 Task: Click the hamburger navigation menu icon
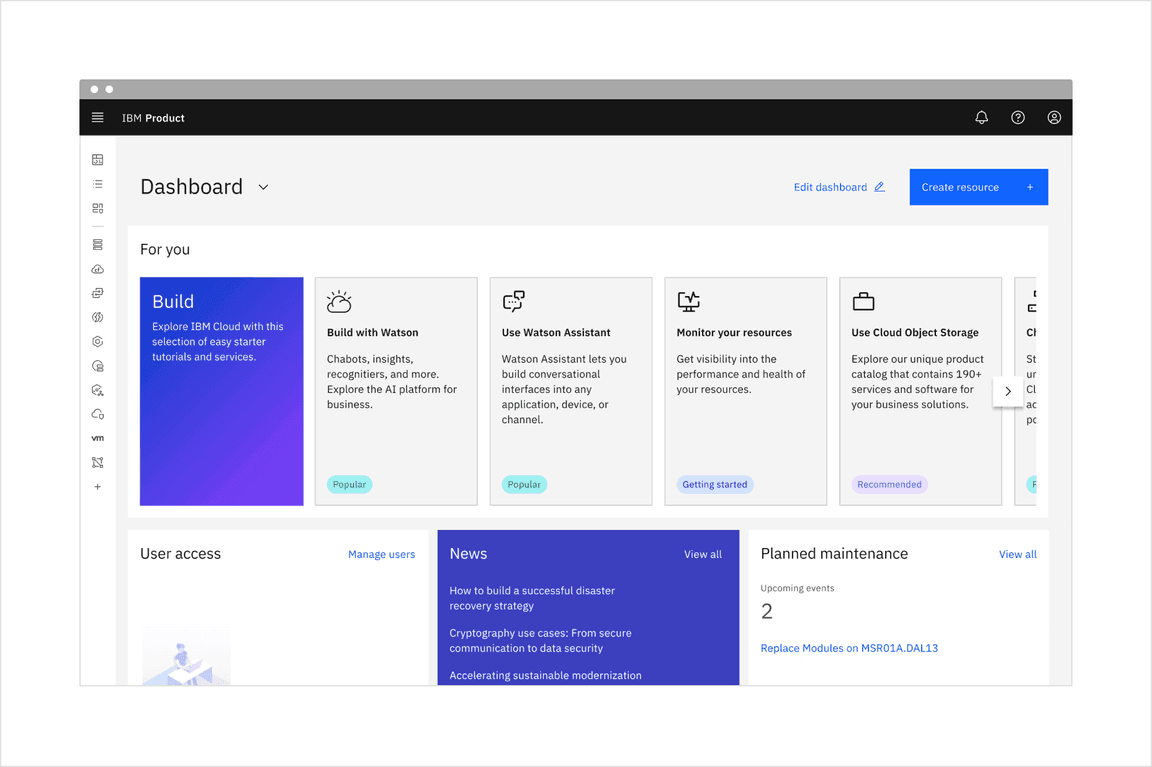pyautogui.click(x=97, y=117)
